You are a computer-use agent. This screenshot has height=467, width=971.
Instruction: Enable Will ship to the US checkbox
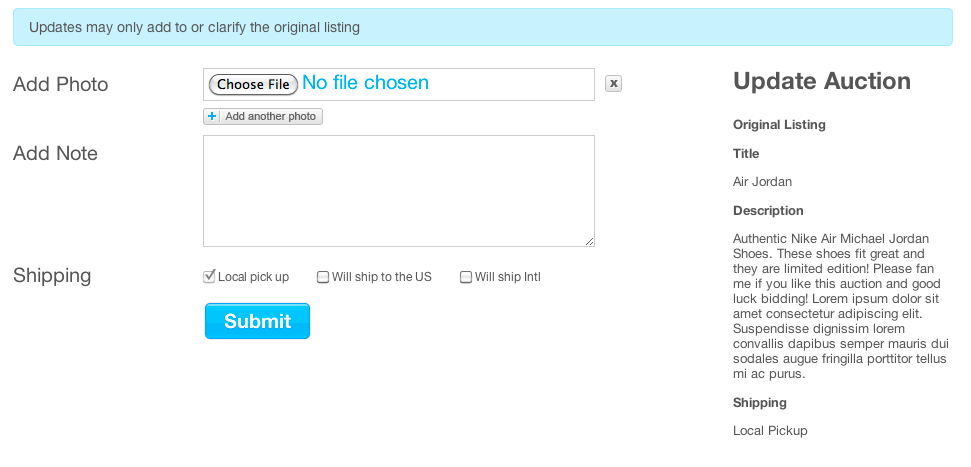click(x=323, y=277)
